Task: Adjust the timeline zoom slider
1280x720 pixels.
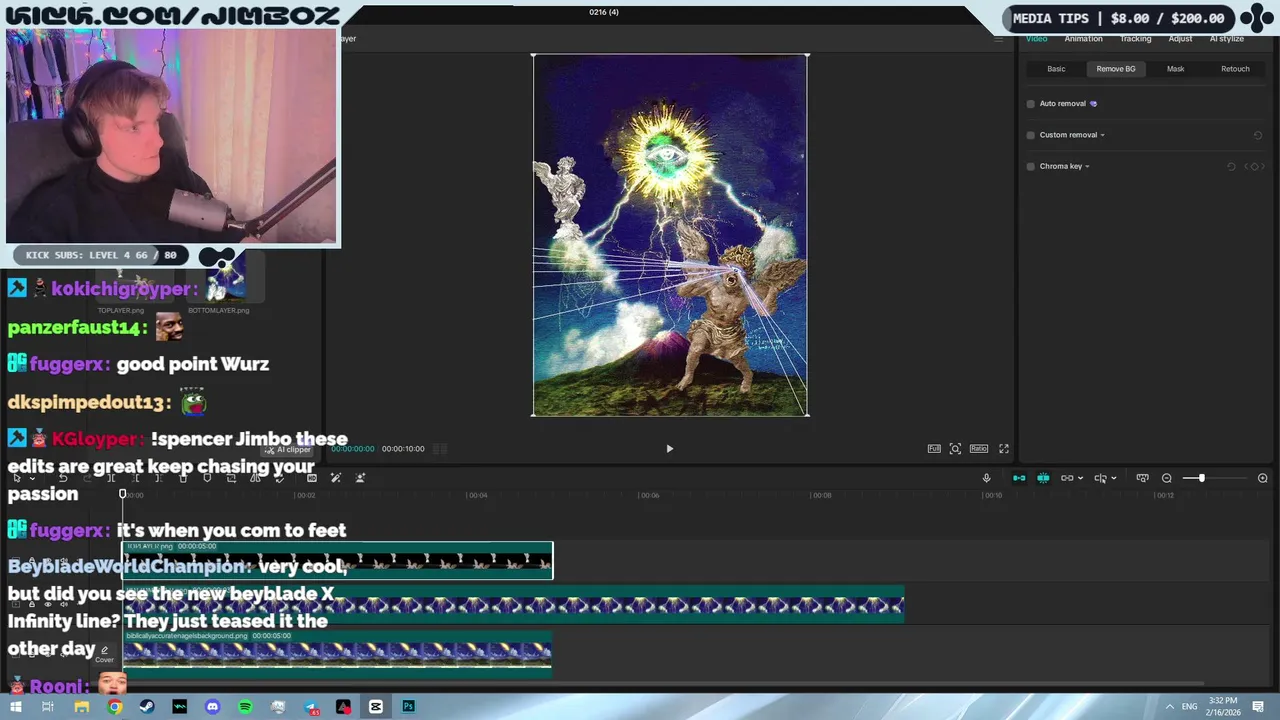Action: coord(1201,478)
